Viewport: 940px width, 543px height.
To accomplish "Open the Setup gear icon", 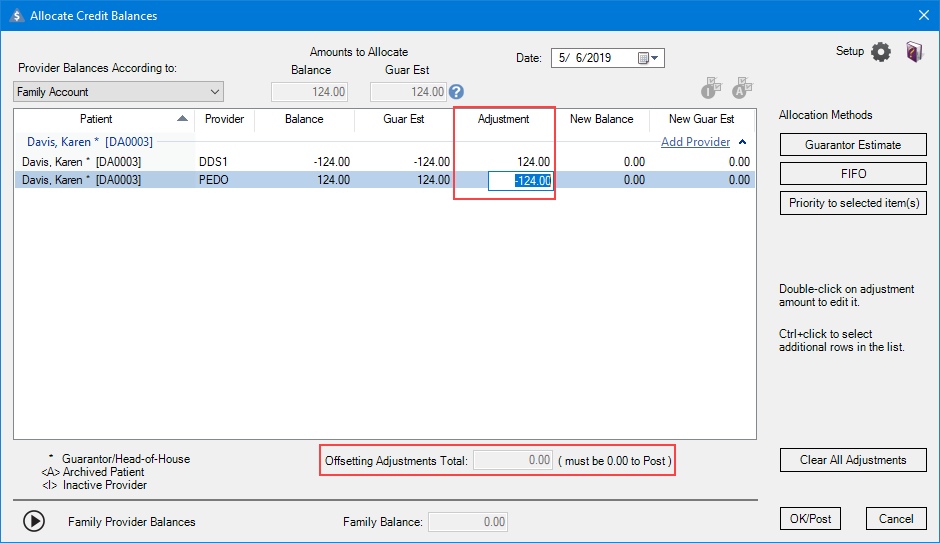I will click(x=880, y=52).
